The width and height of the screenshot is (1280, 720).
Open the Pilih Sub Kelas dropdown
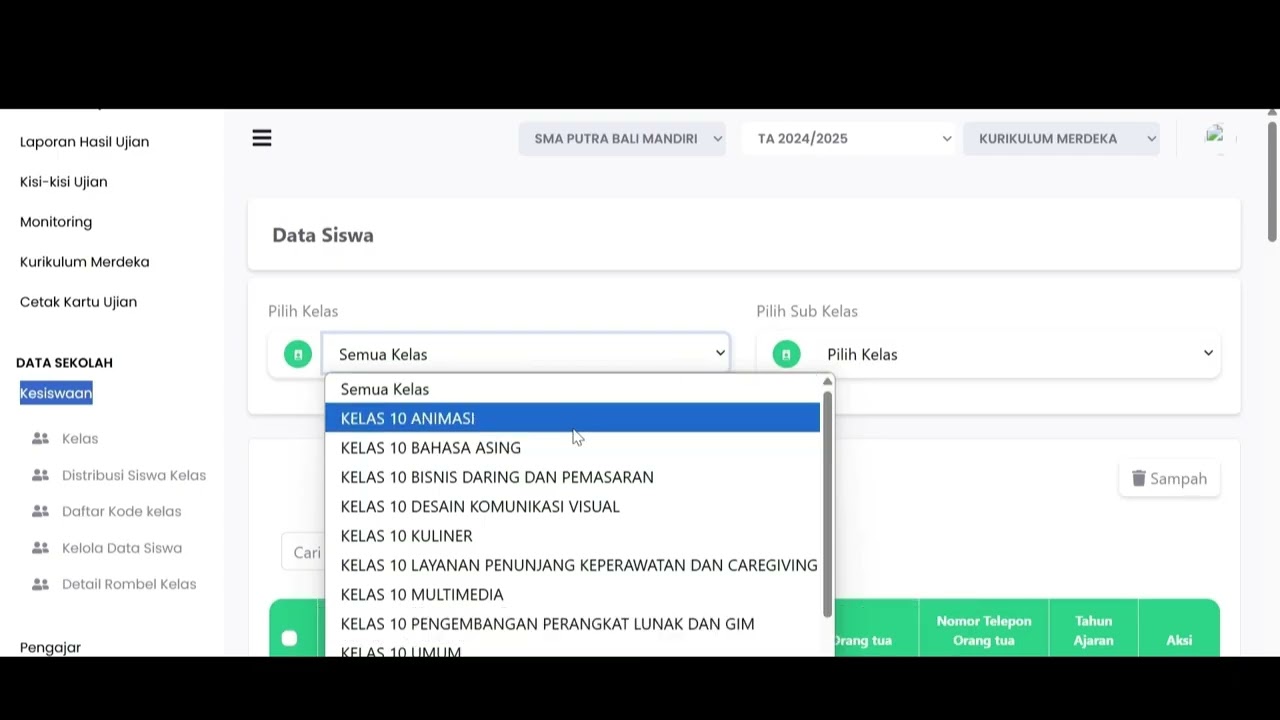1015,354
